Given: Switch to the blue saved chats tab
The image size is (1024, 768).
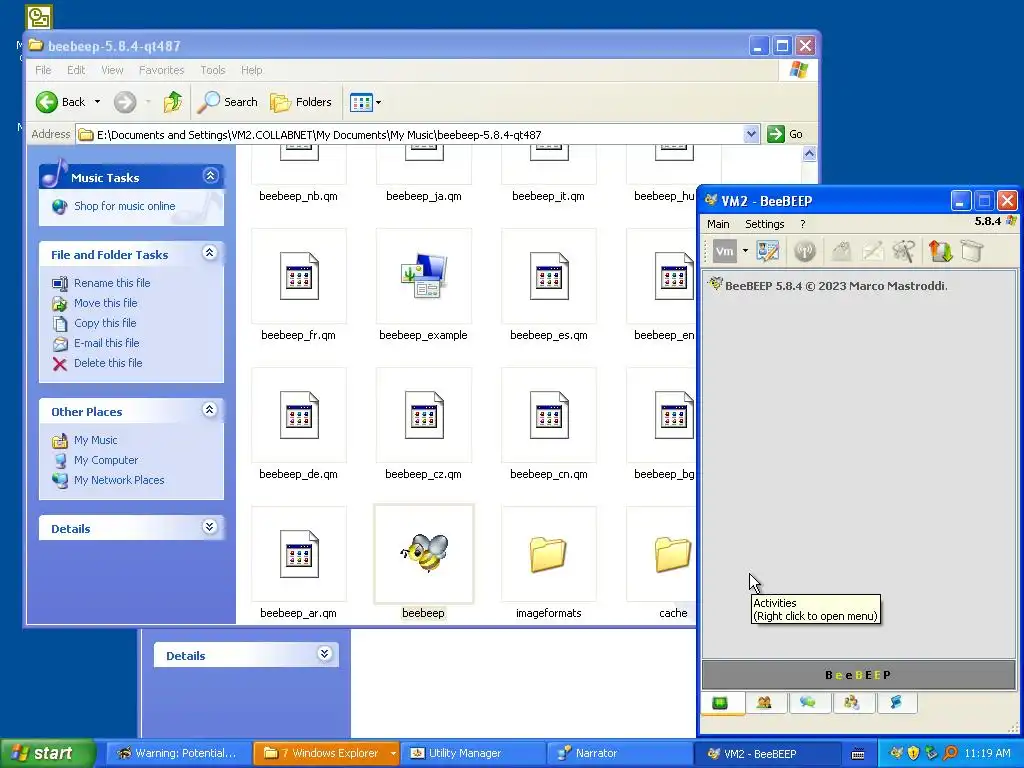Looking at the screenshot, I should (895, 703).
